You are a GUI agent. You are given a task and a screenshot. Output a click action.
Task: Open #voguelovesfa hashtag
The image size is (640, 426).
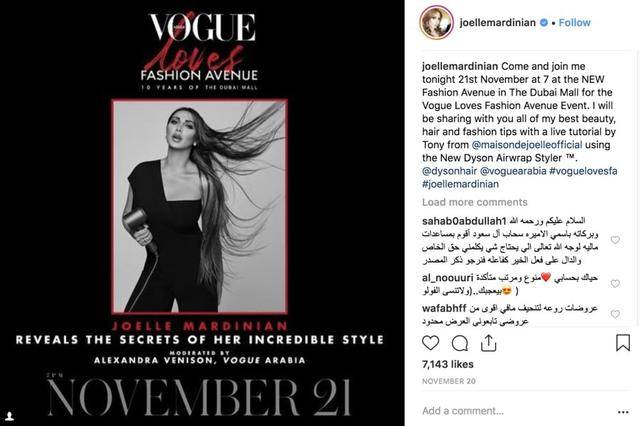click(x=583, y=171)
